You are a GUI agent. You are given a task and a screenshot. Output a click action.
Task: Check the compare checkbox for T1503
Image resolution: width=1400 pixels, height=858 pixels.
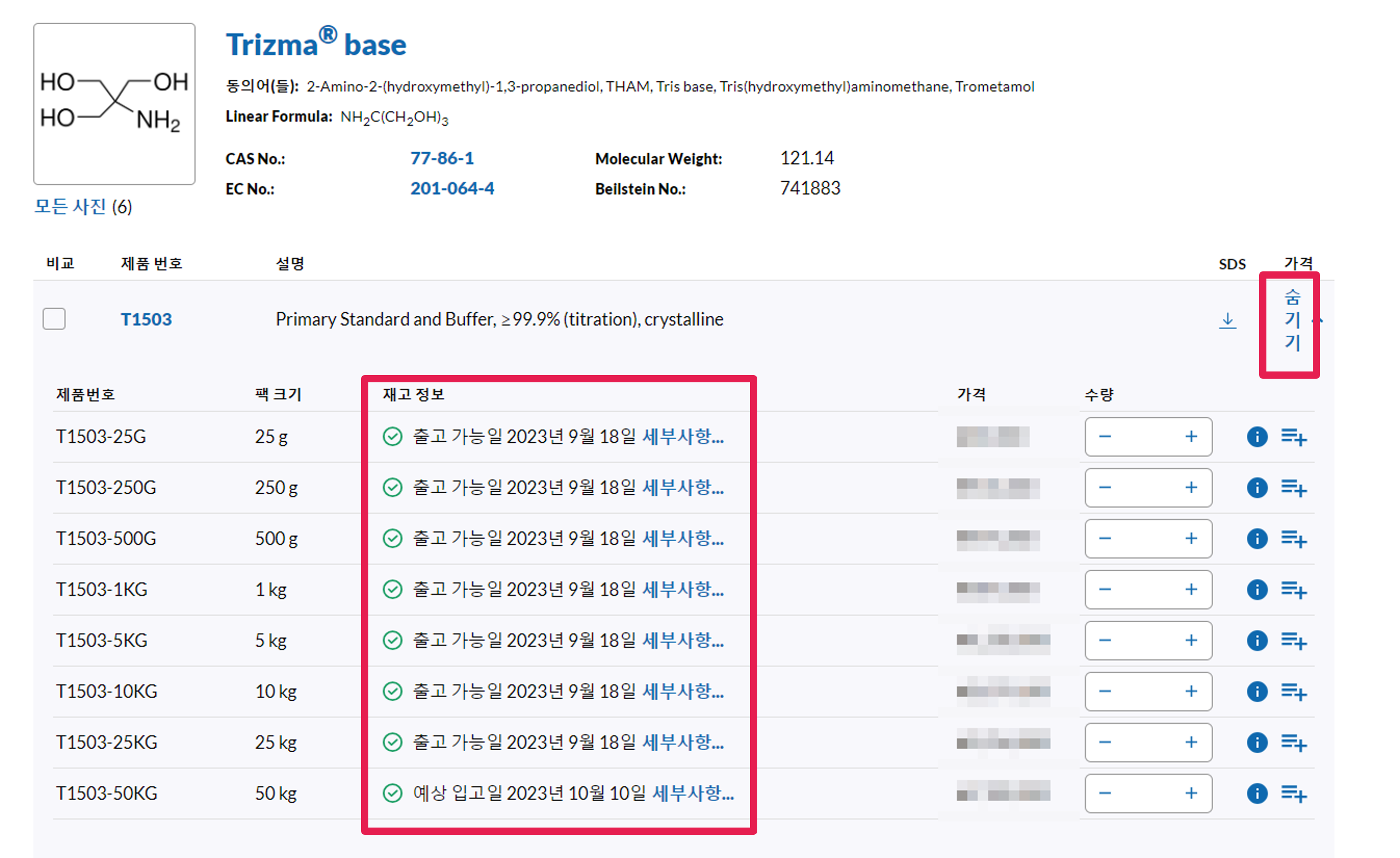click(x=54, y=319)
